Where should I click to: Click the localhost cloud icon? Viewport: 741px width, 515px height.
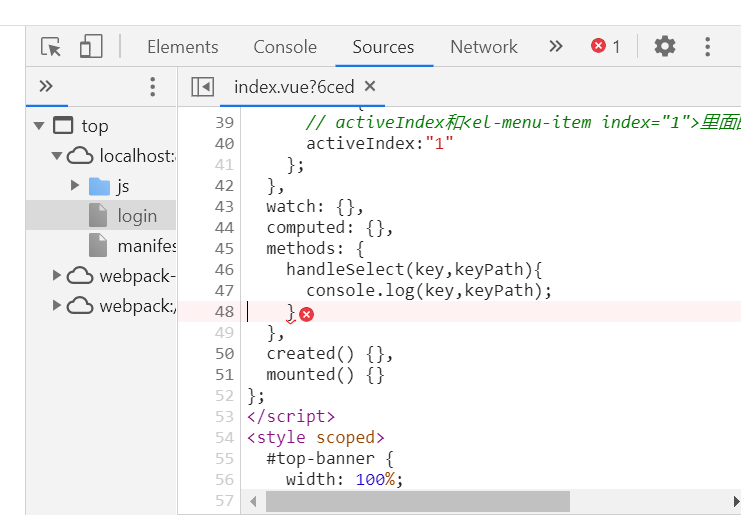pyautogui.click(x=80, y=155)
